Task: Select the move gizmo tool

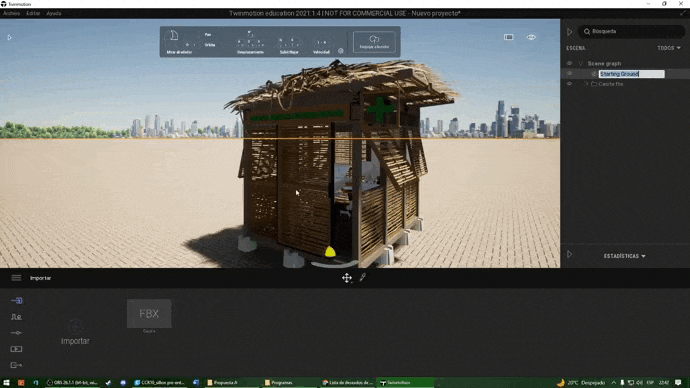Action: (x=347, y=278)
